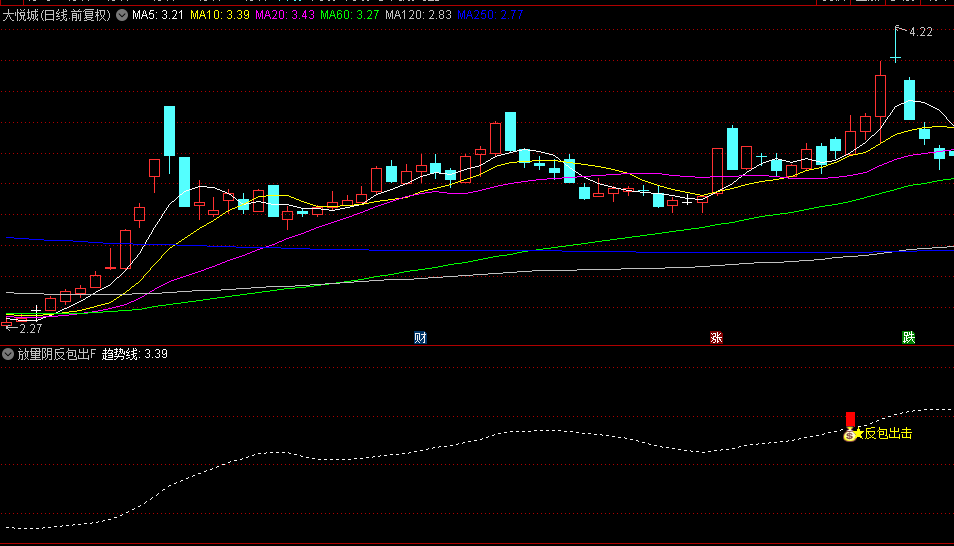Viewport: 954px width, 546px height.
Task: Click the blue 财 marker icon
Action: (420, 338)
